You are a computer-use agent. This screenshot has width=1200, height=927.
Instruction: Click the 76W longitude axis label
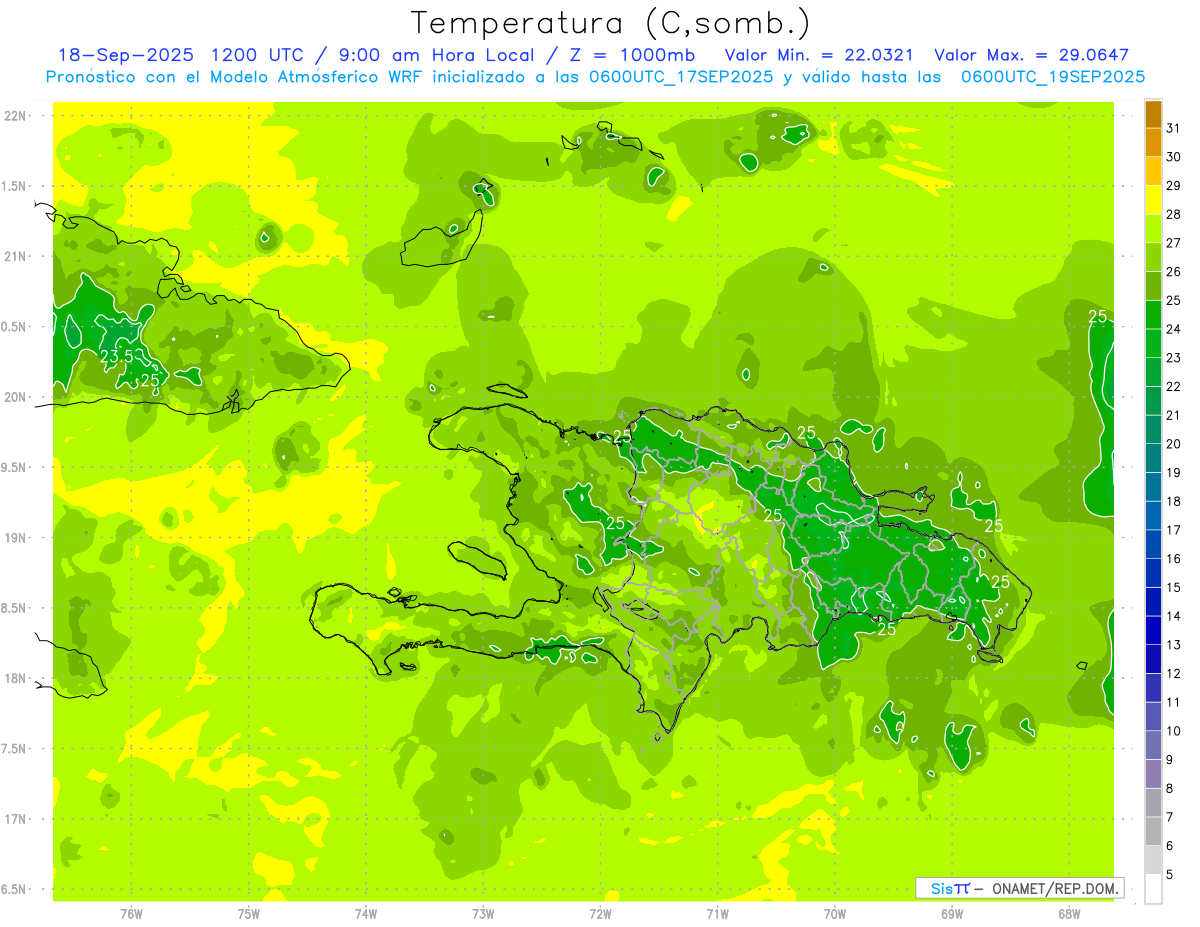[x=131, y=913]
